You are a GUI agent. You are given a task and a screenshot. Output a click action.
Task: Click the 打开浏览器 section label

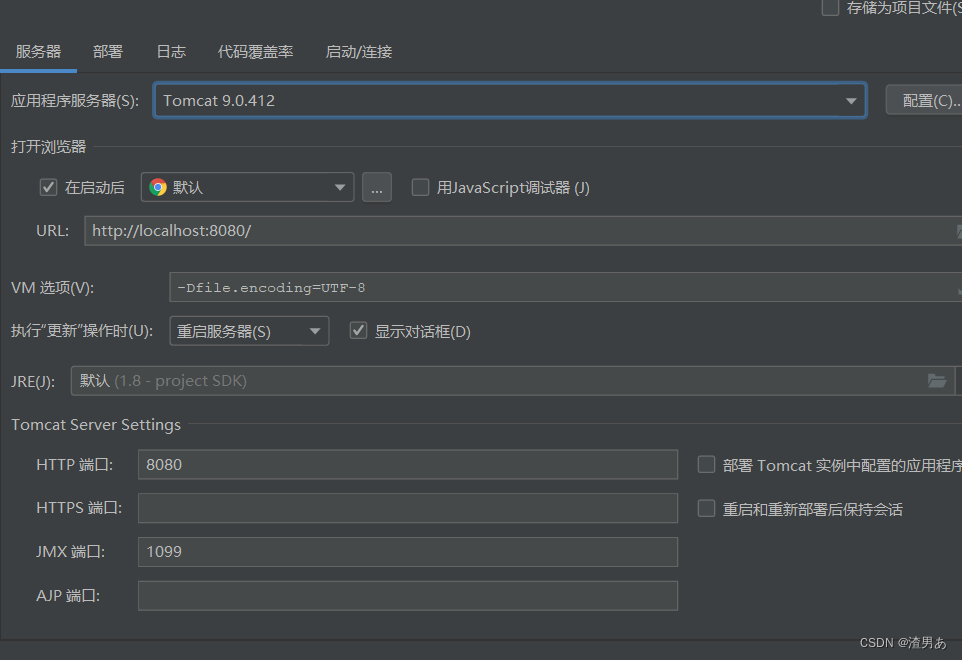48,147
